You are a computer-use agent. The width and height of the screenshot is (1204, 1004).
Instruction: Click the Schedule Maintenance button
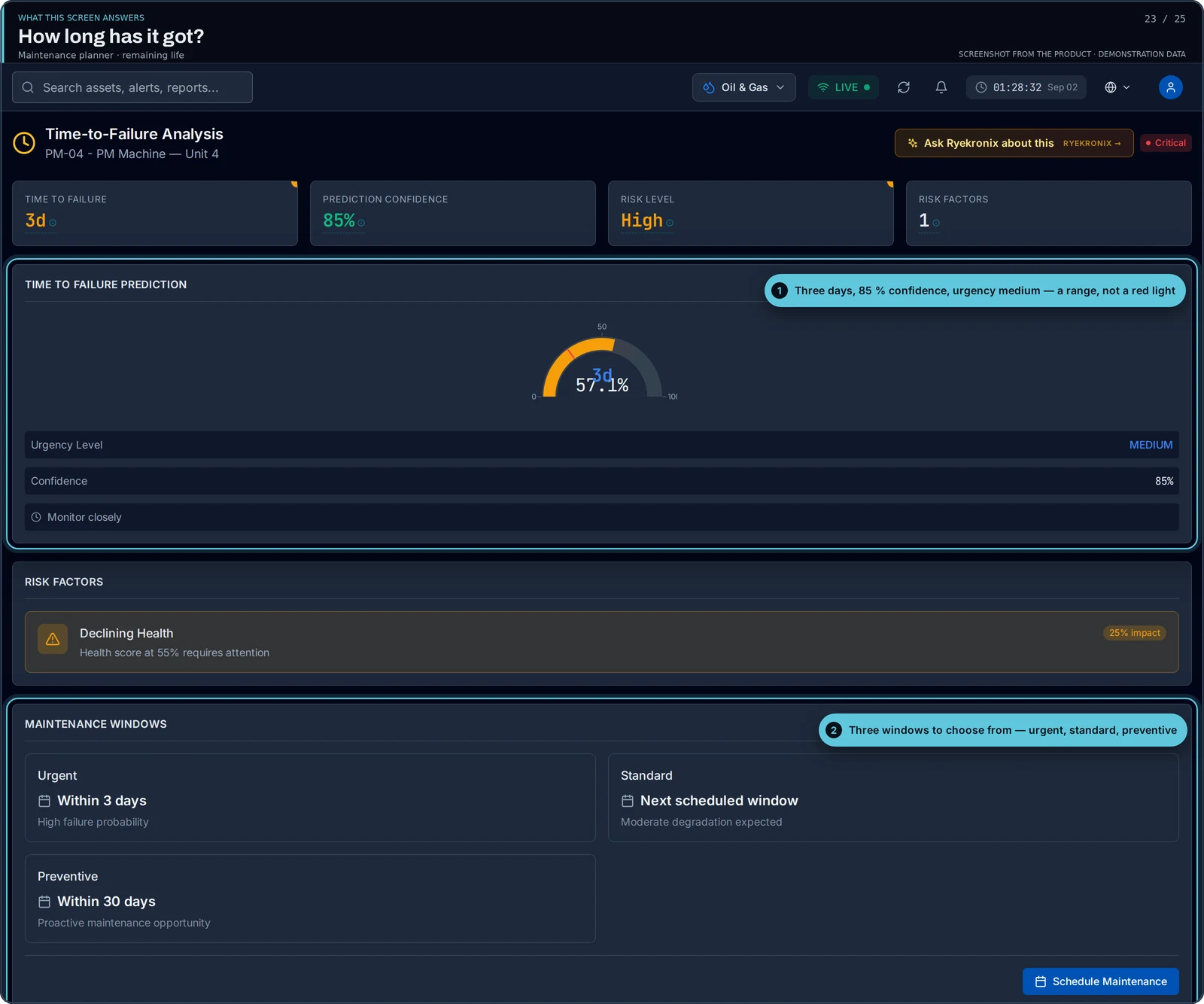click(1101, 981)
